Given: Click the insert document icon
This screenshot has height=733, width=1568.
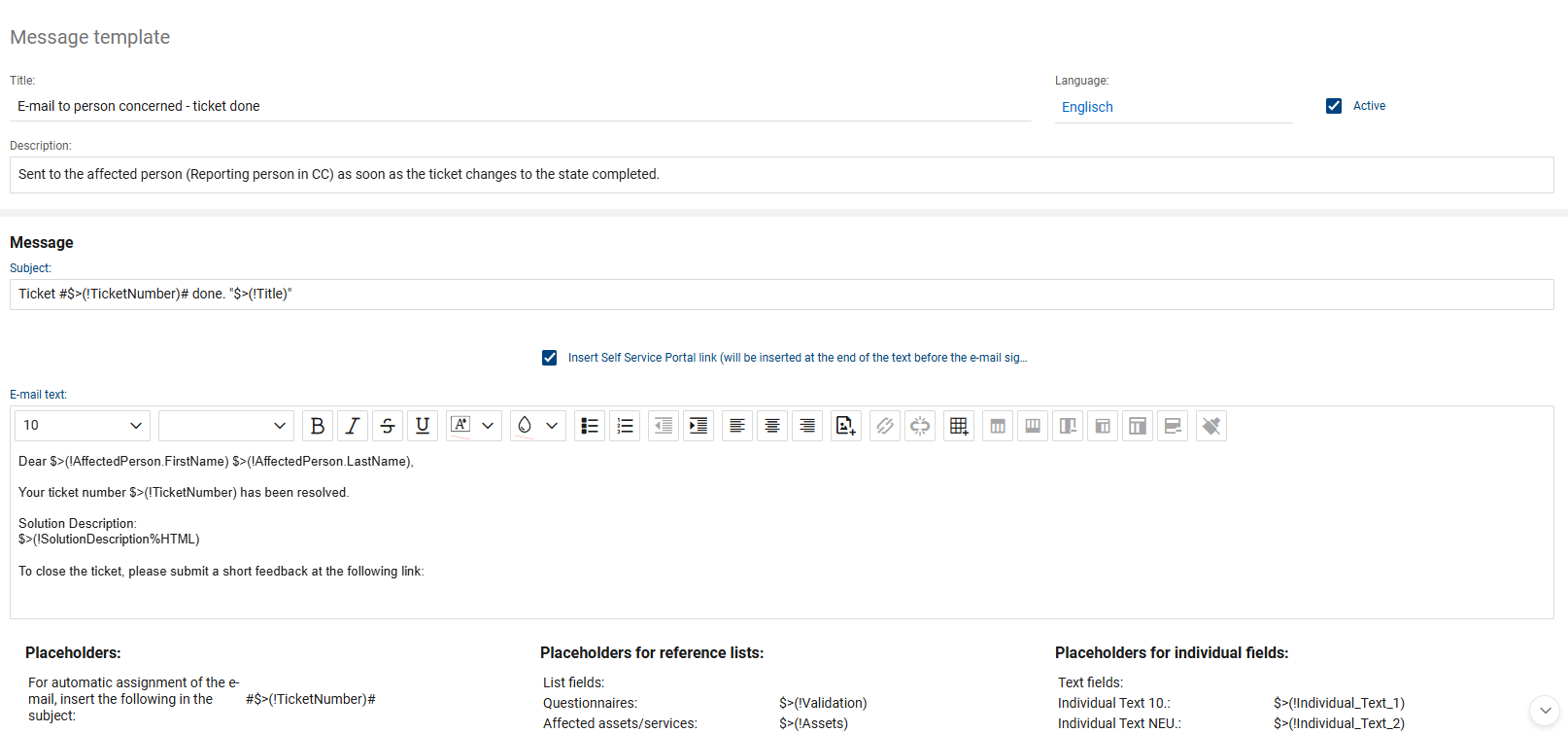Looking at the screenshot, I should coord(846,426).
